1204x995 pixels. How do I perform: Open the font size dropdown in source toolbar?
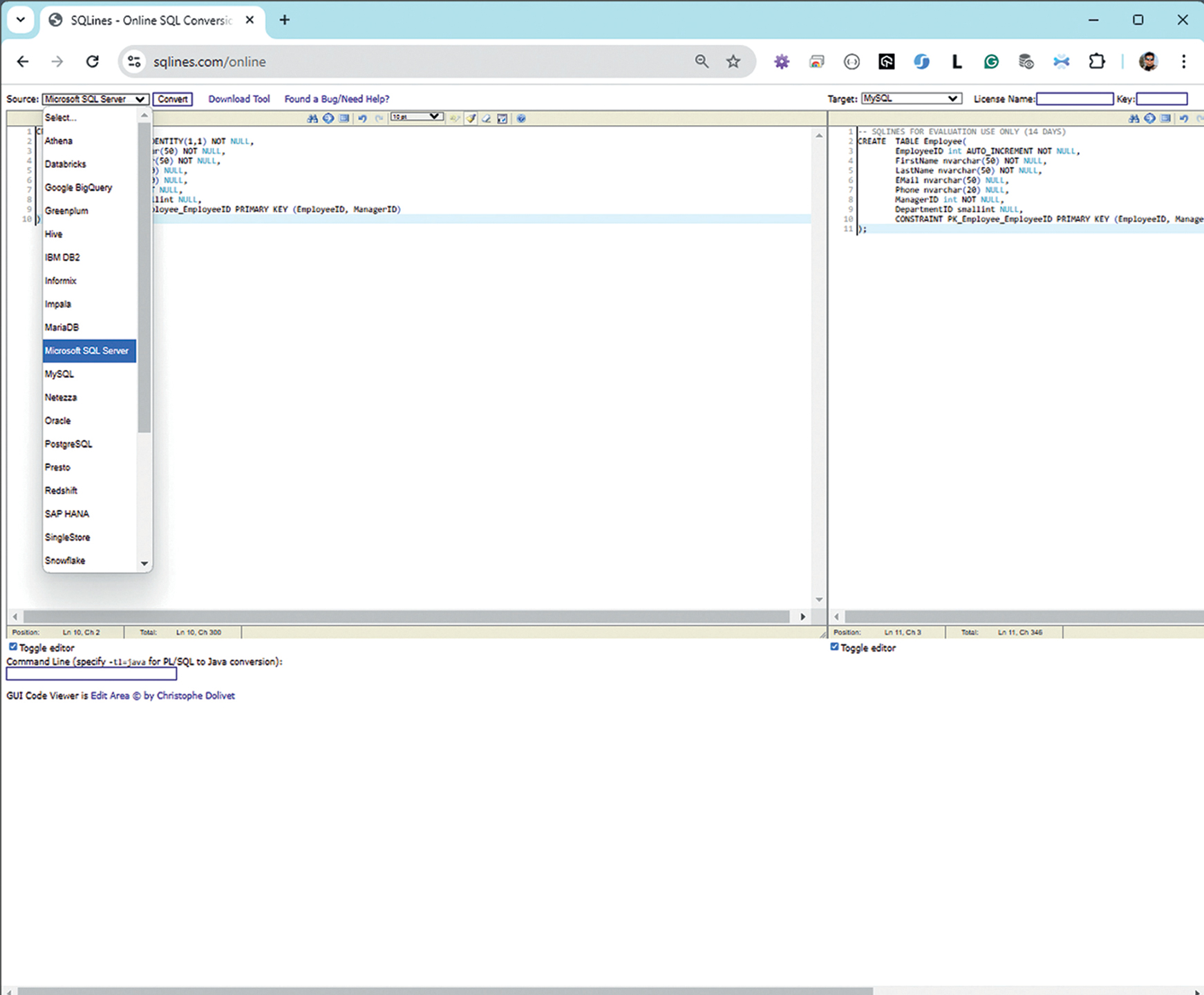(x=416, y=117)
